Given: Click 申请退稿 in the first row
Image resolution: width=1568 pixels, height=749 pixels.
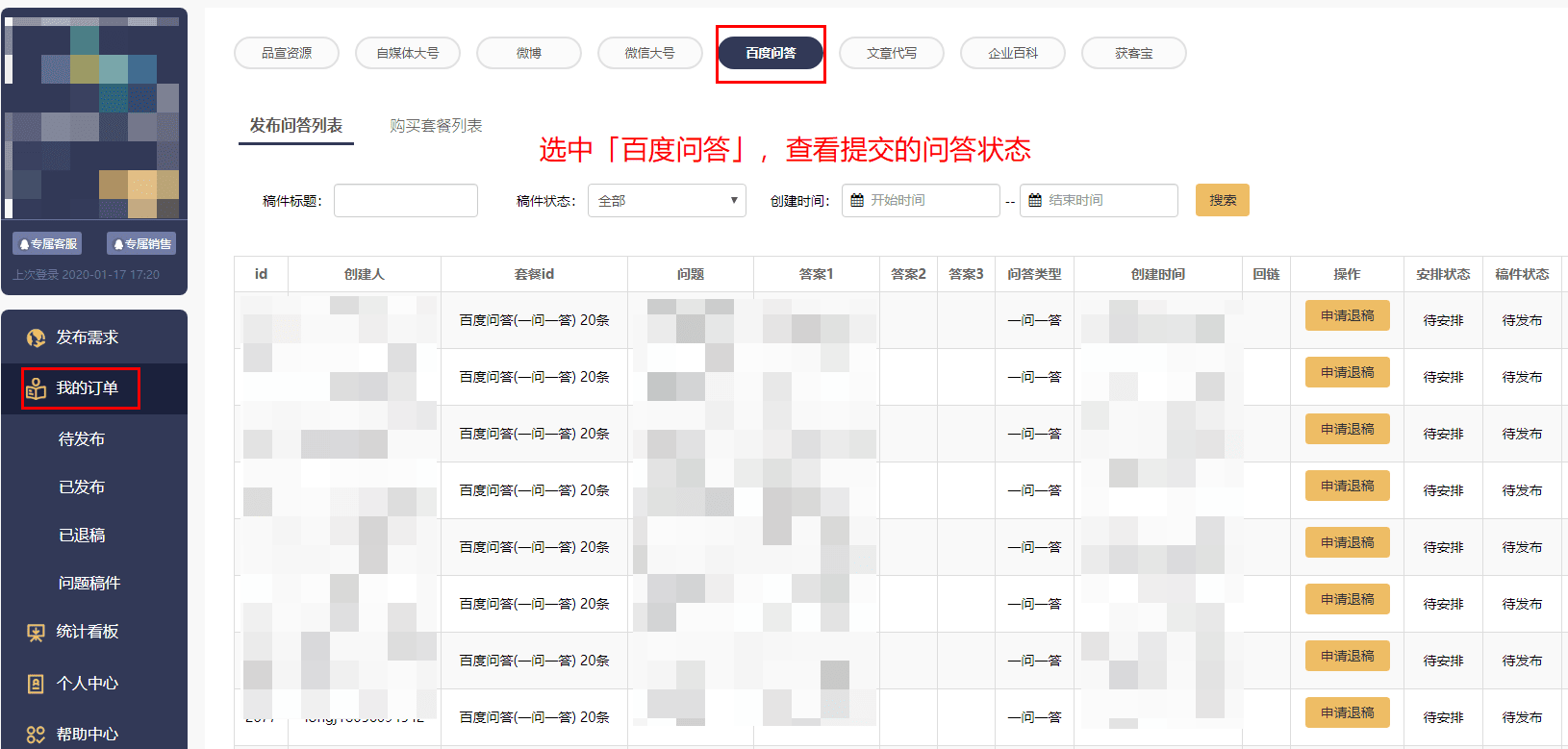Looking at the screenshot, I should pos(1347,315).
